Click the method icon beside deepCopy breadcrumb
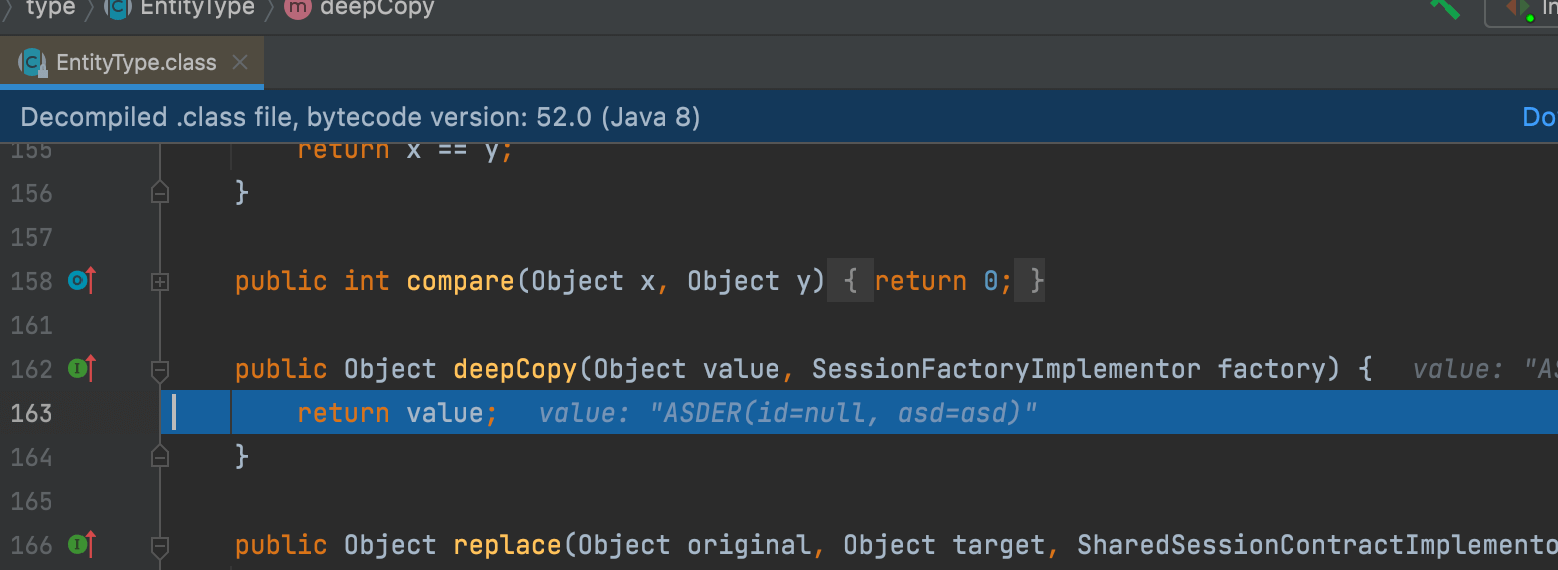 [297, 9]
